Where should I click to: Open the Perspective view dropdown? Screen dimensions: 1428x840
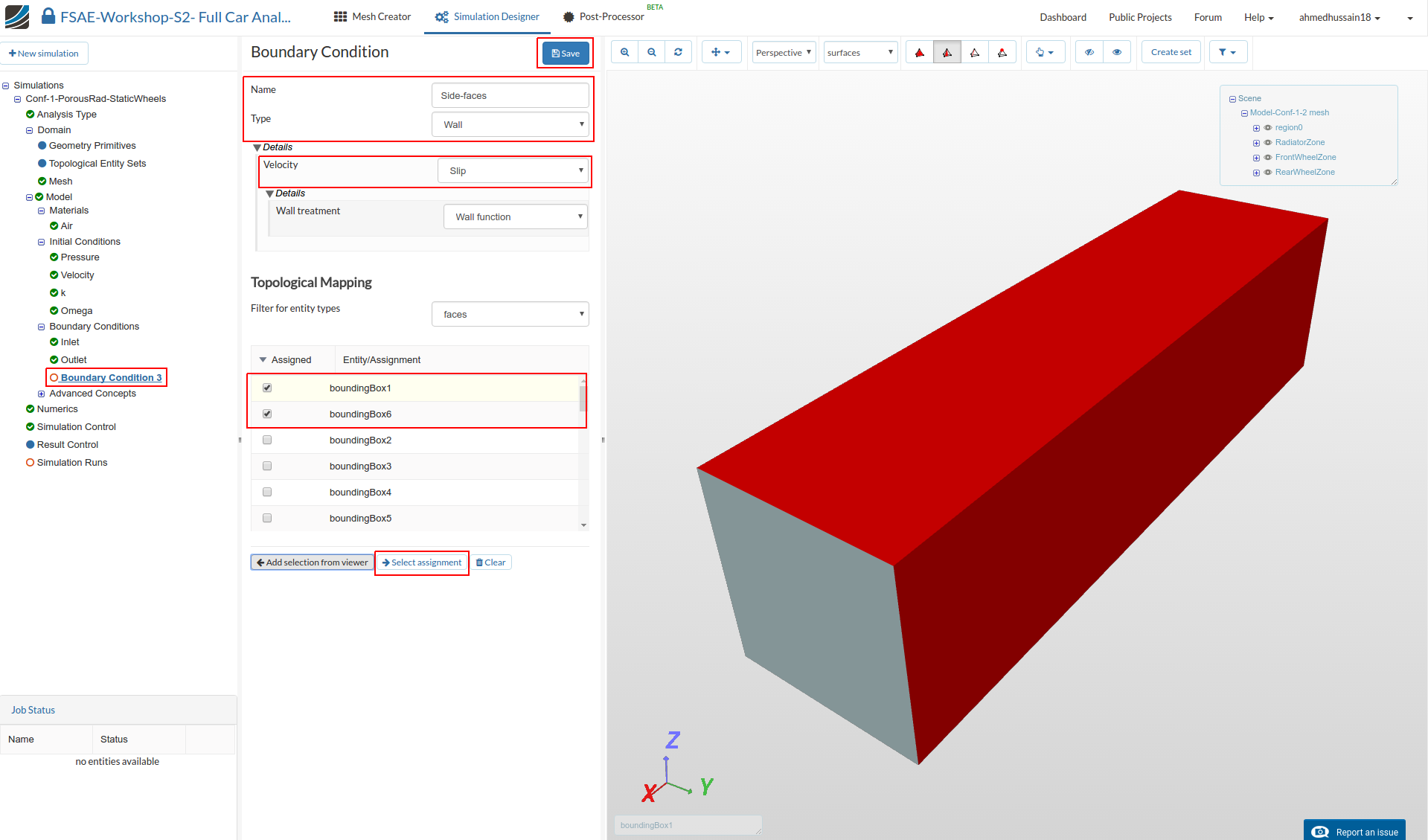[x=783, y=52]
